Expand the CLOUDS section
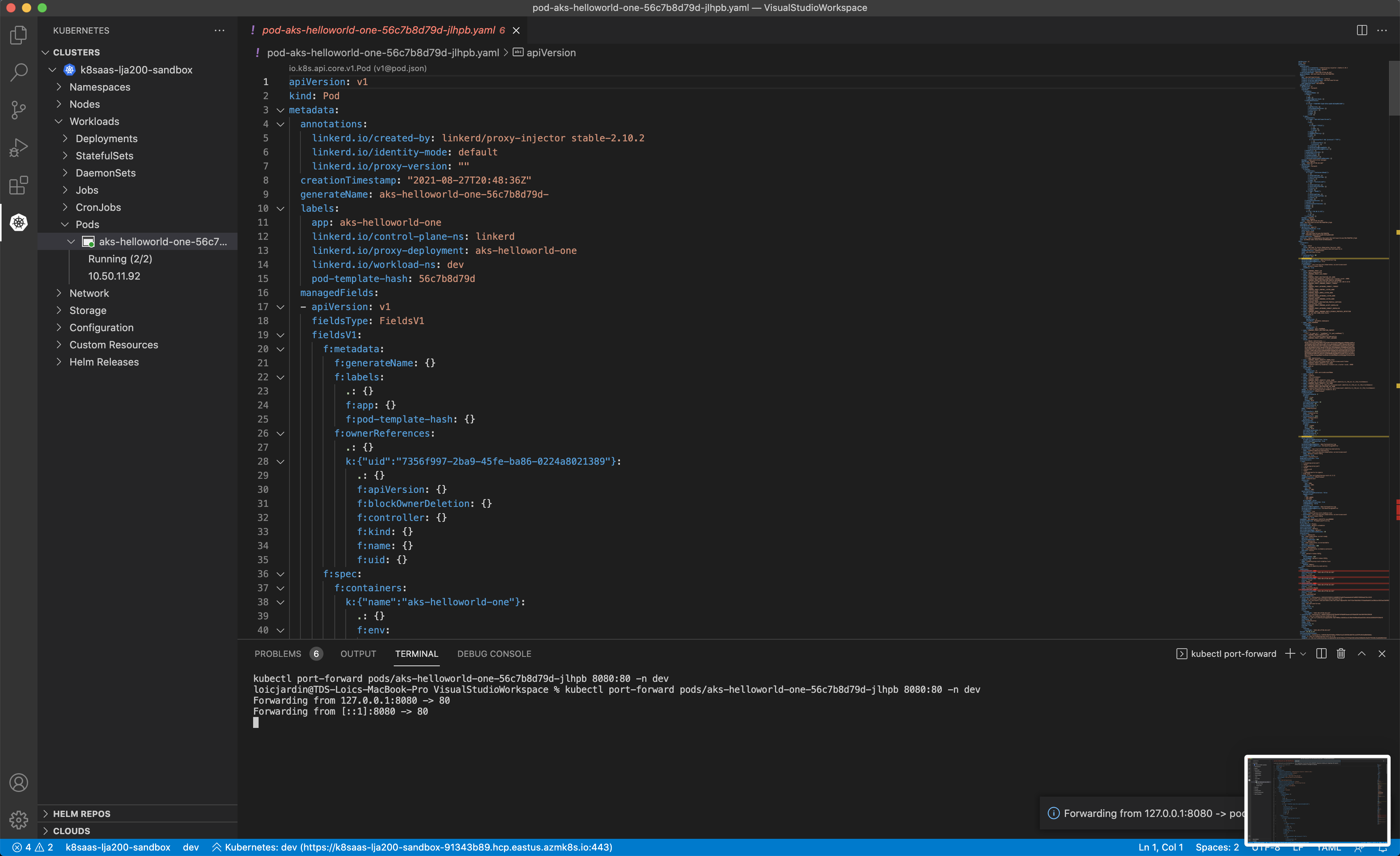The width and height of the screenshot is (1400, 856). [x=45, y=831]
